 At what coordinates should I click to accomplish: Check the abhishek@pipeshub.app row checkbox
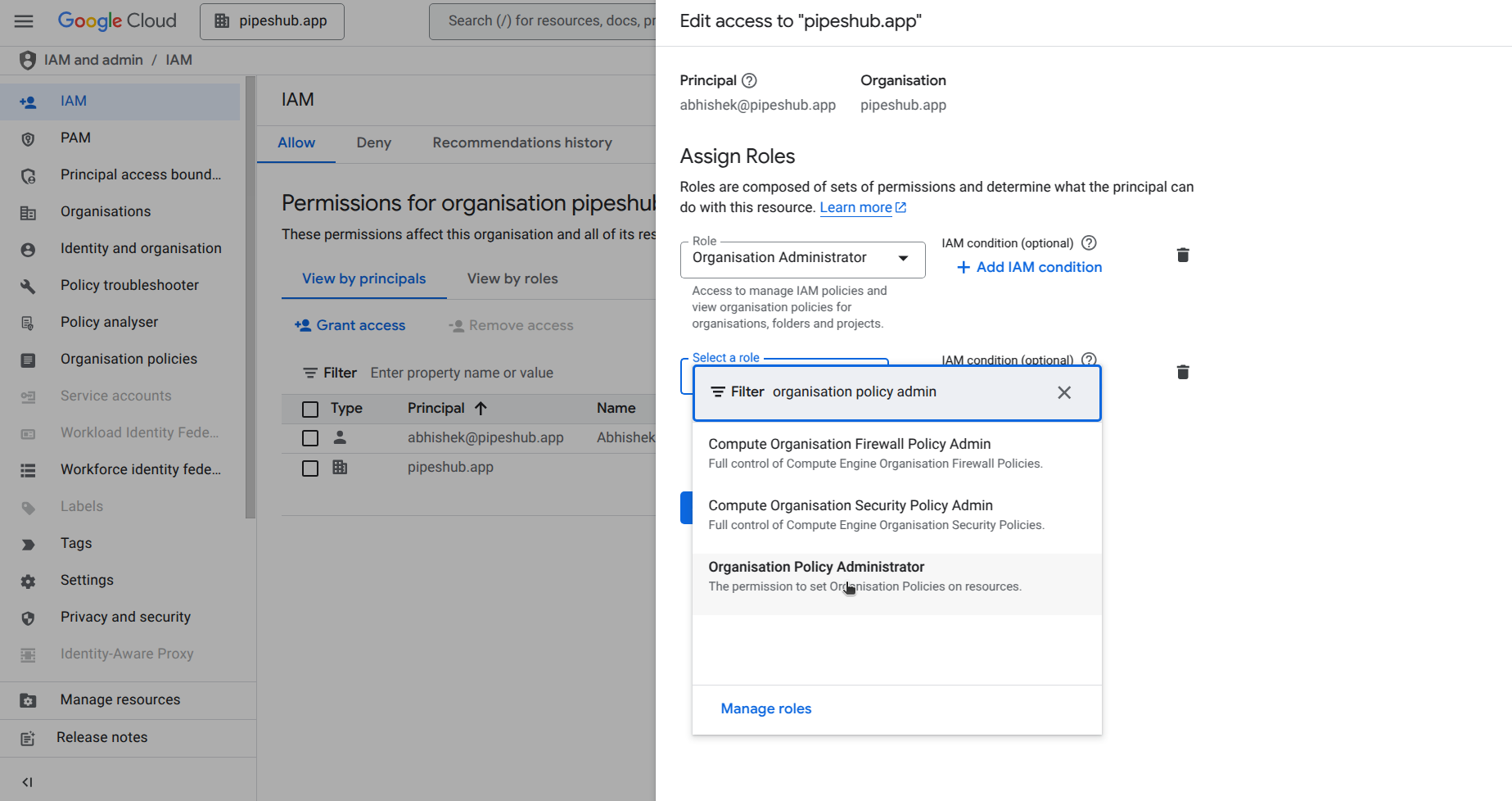[x=309, y=438]
